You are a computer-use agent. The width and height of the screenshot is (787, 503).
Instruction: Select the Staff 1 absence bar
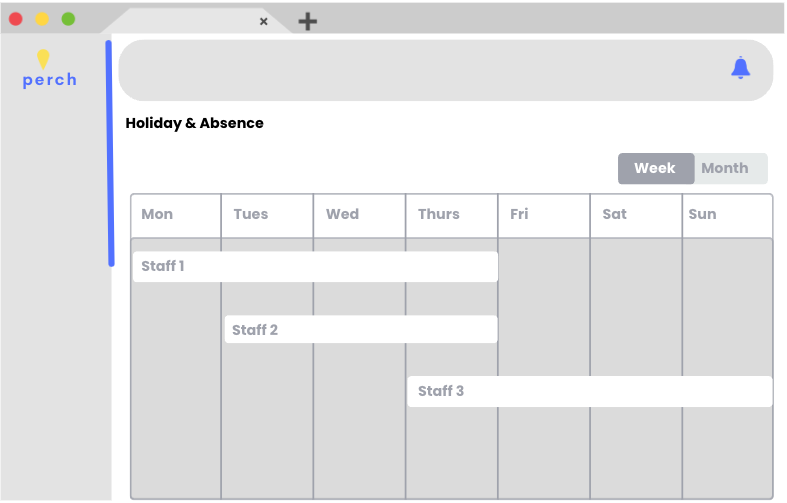coord(315,267)
